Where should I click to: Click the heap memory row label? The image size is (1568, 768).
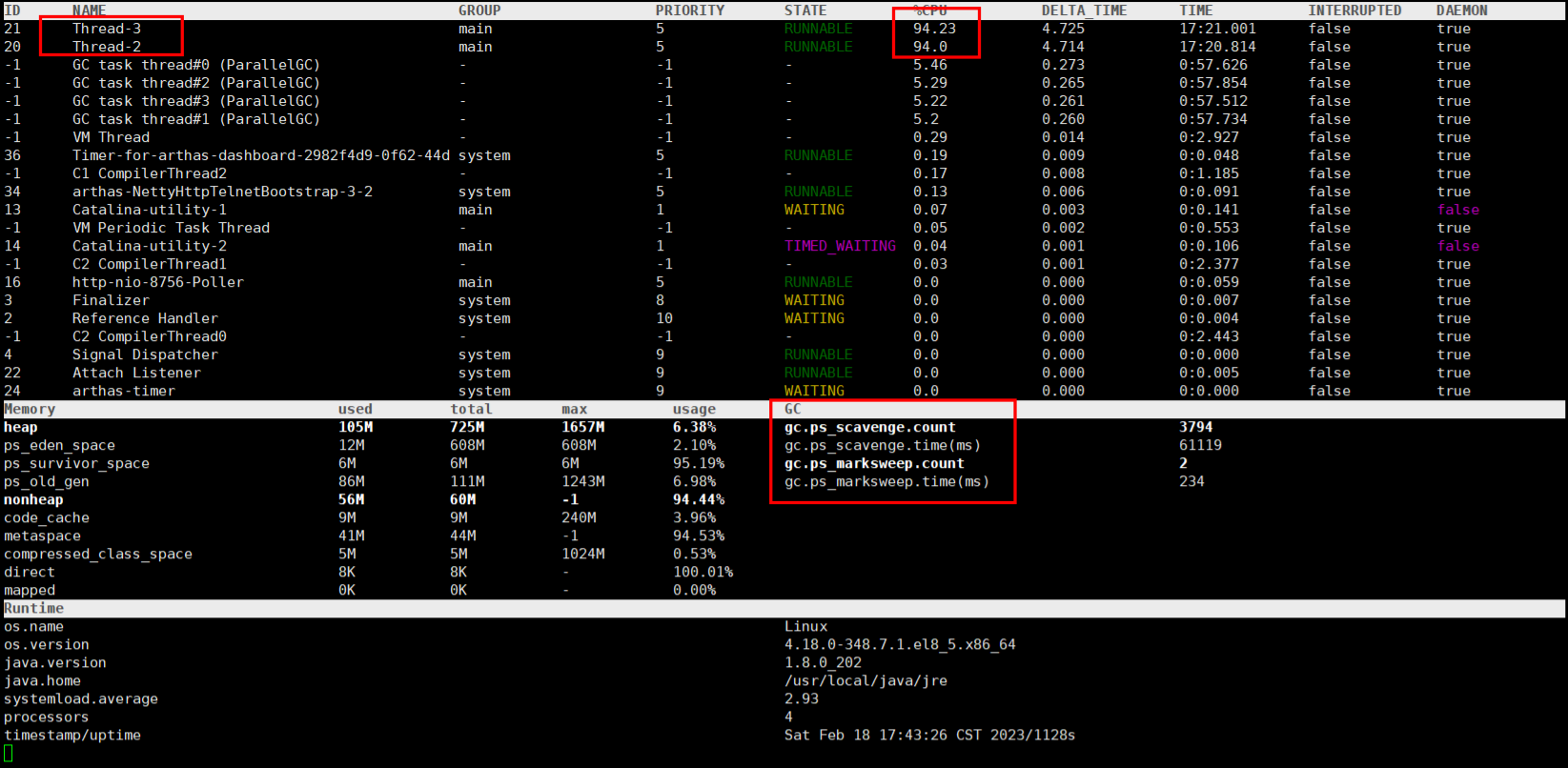[x=21, y=427]
